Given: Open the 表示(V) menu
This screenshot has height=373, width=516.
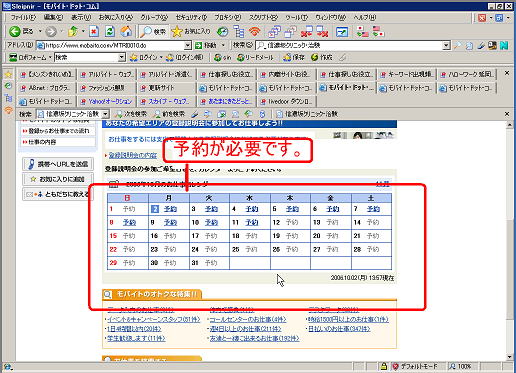Looking at the screenshot, I should [81, 17].
